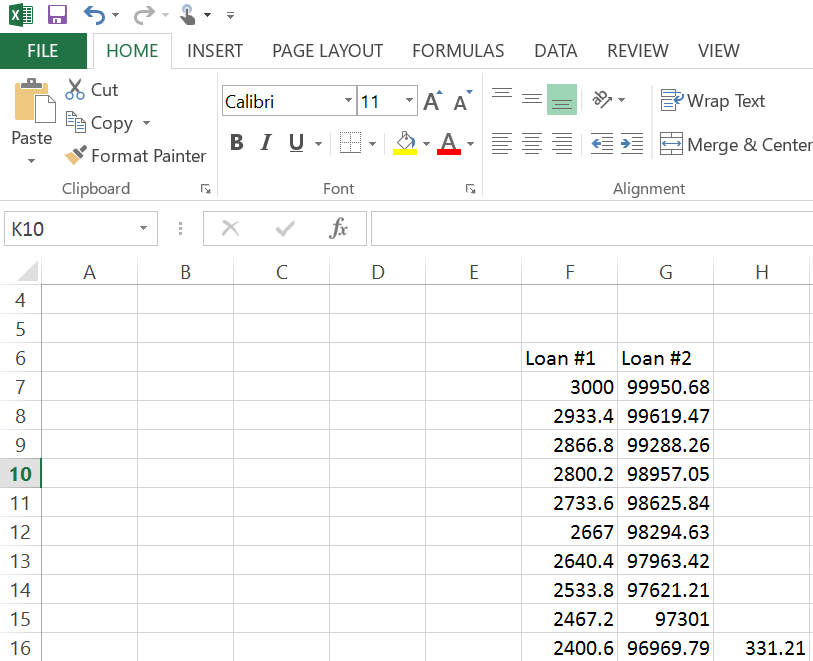Select the Format Painter brush
Image resolution: width=813 pixels, height=661 pixels.
pyautogui.click(x=76, y=156)
